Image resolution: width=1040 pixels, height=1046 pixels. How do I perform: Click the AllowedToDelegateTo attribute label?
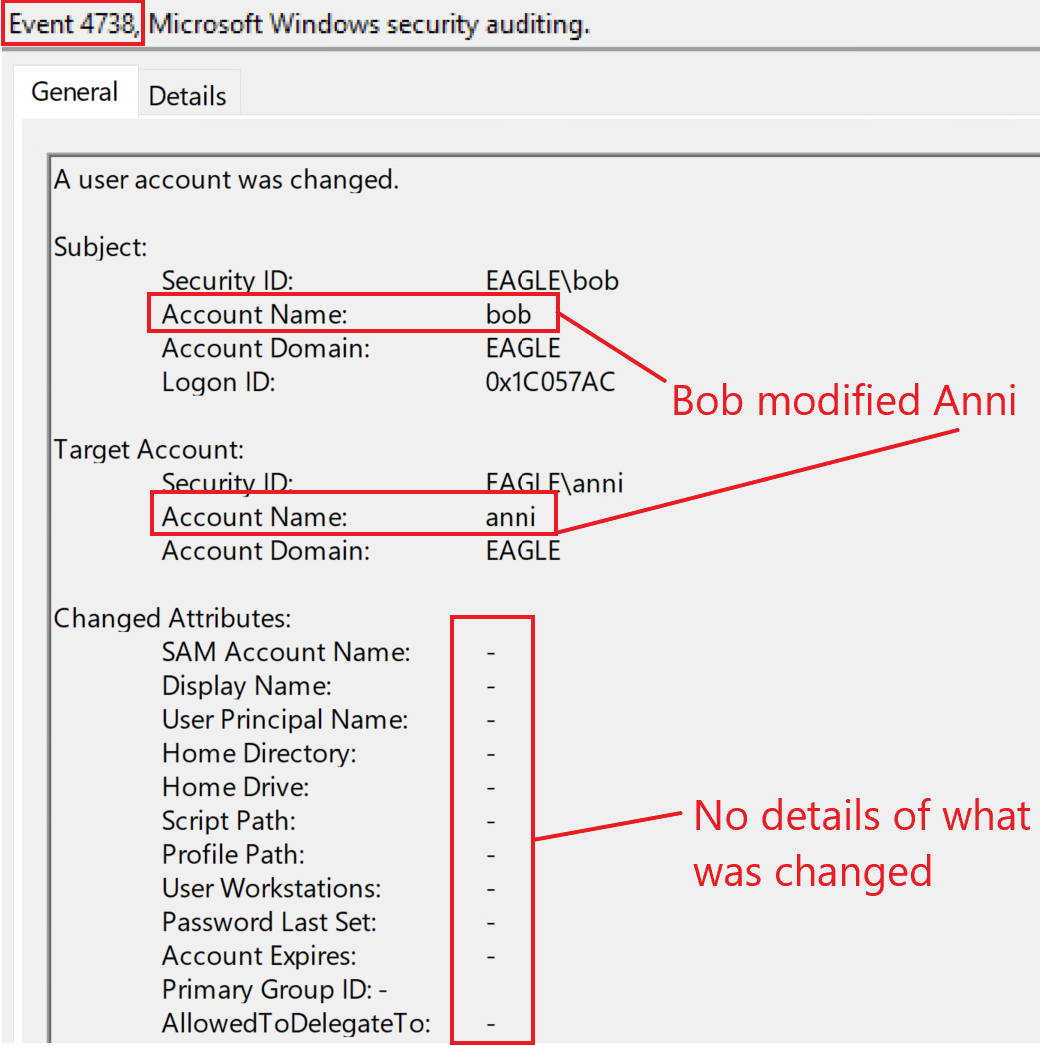click(296, 1024)
